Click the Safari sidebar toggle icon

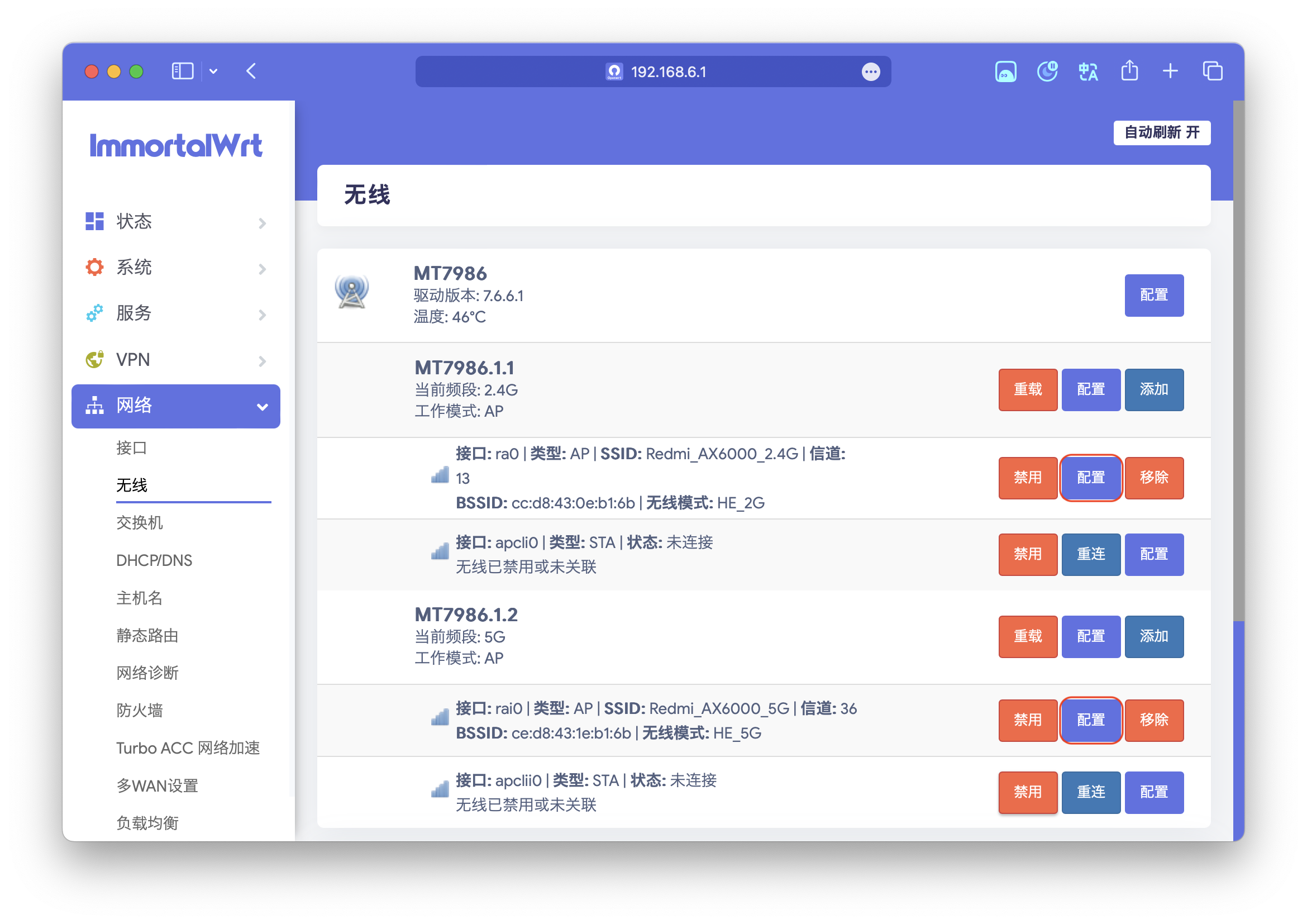pos(182,71)
